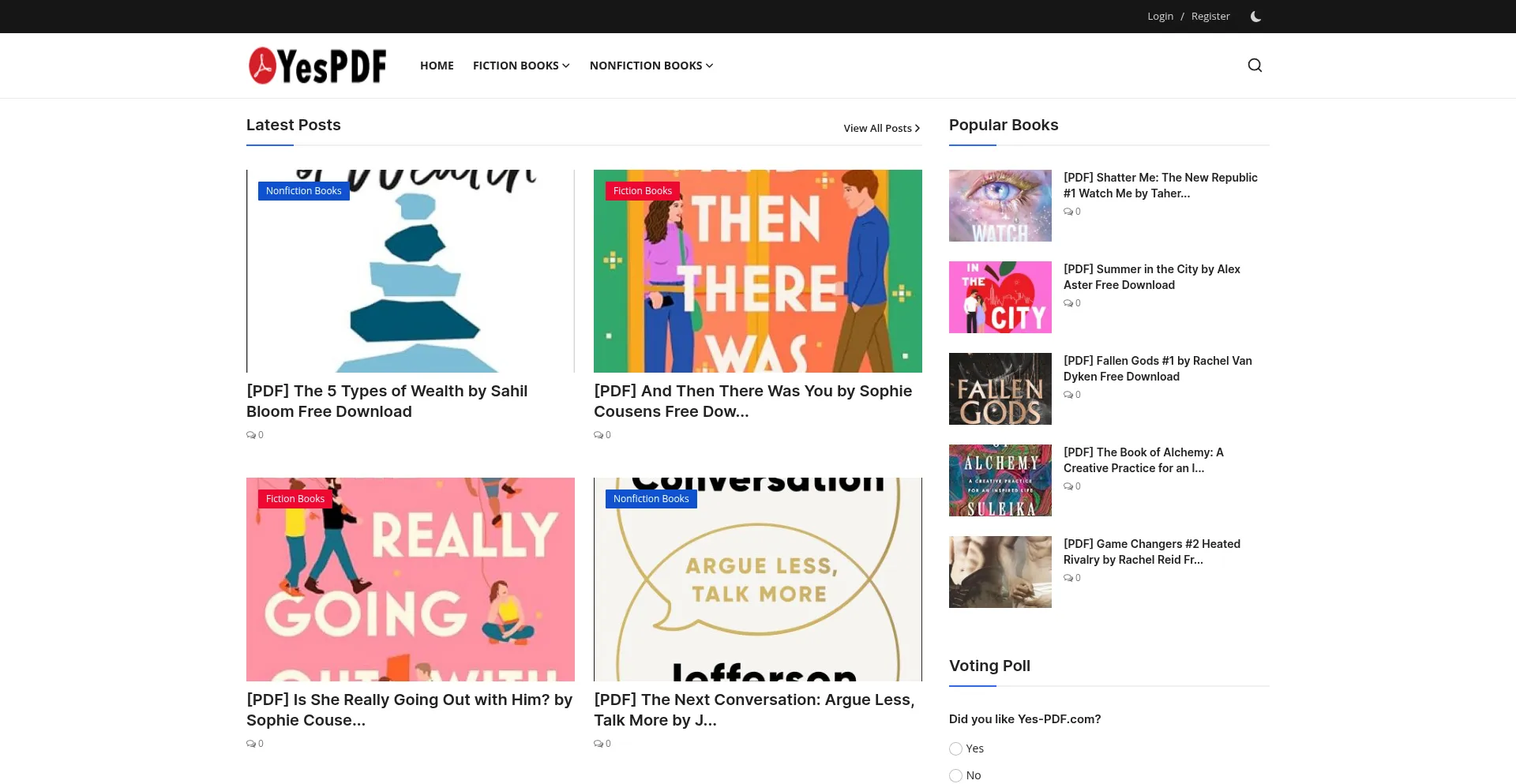Open The Next Conversation: Argue Less title
Viewport: 1516px width, 784px height.
[754, 710]
